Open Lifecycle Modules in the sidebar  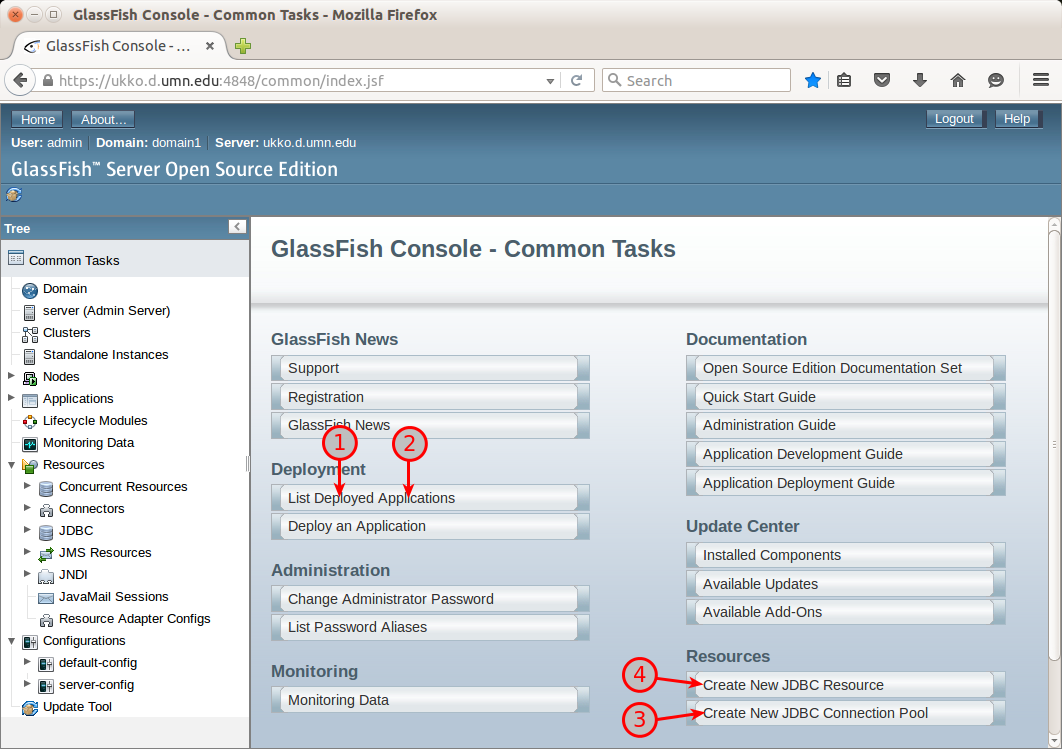click(94, 421)
